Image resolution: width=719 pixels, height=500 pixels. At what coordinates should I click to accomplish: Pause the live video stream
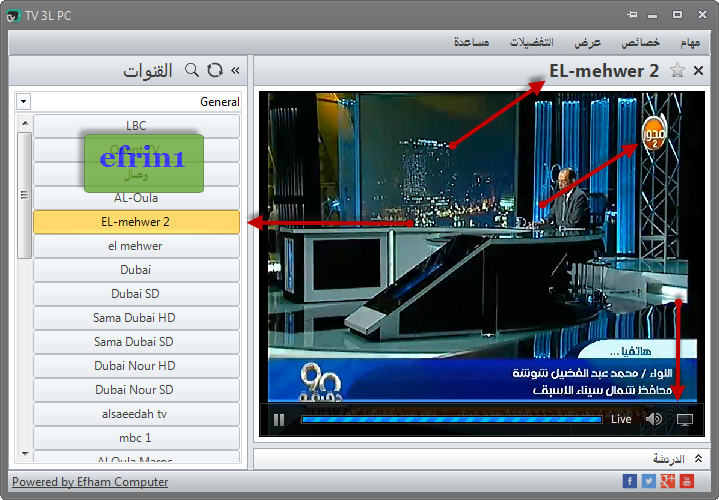[x=279, y=420]
